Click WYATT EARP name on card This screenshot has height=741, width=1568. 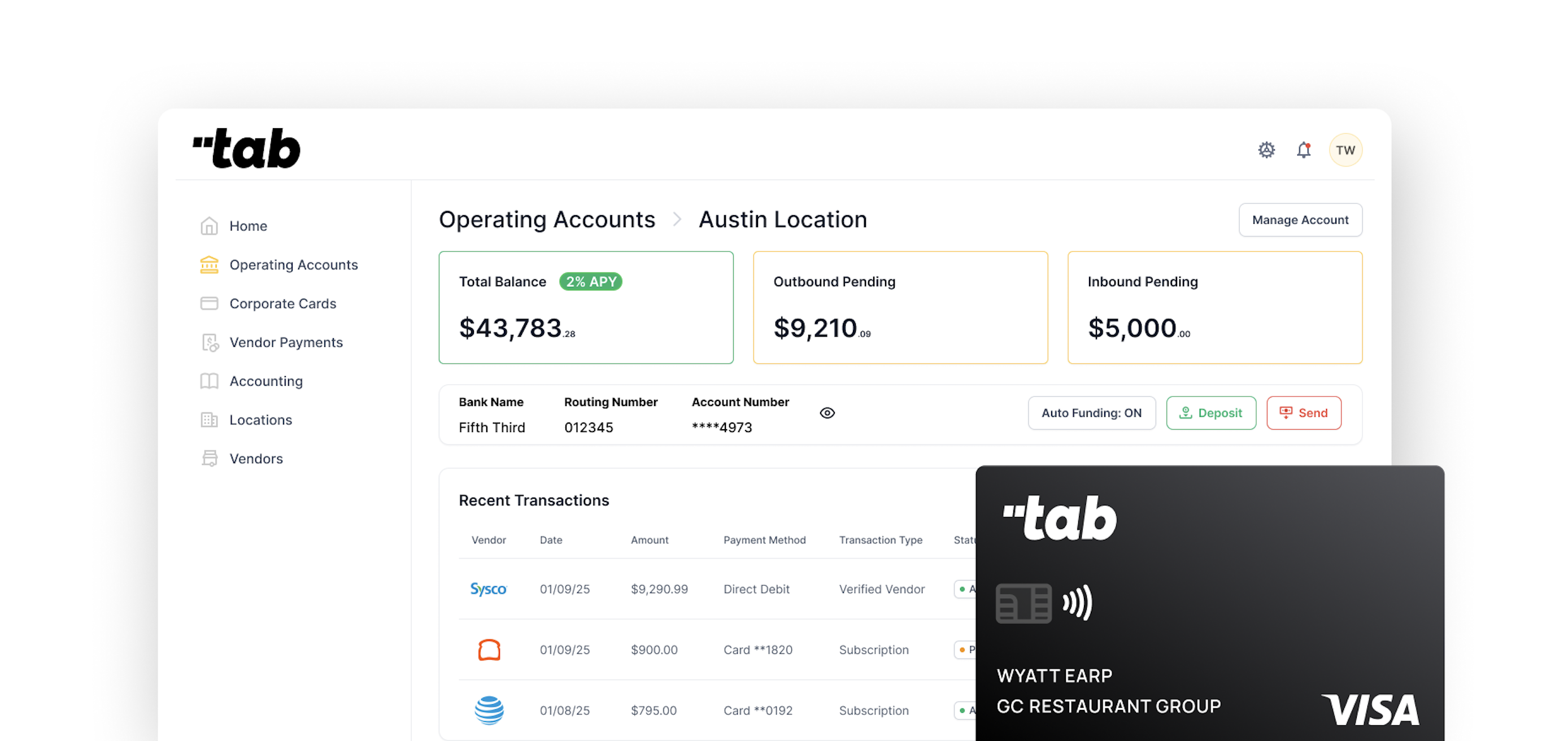(1054, 676)
